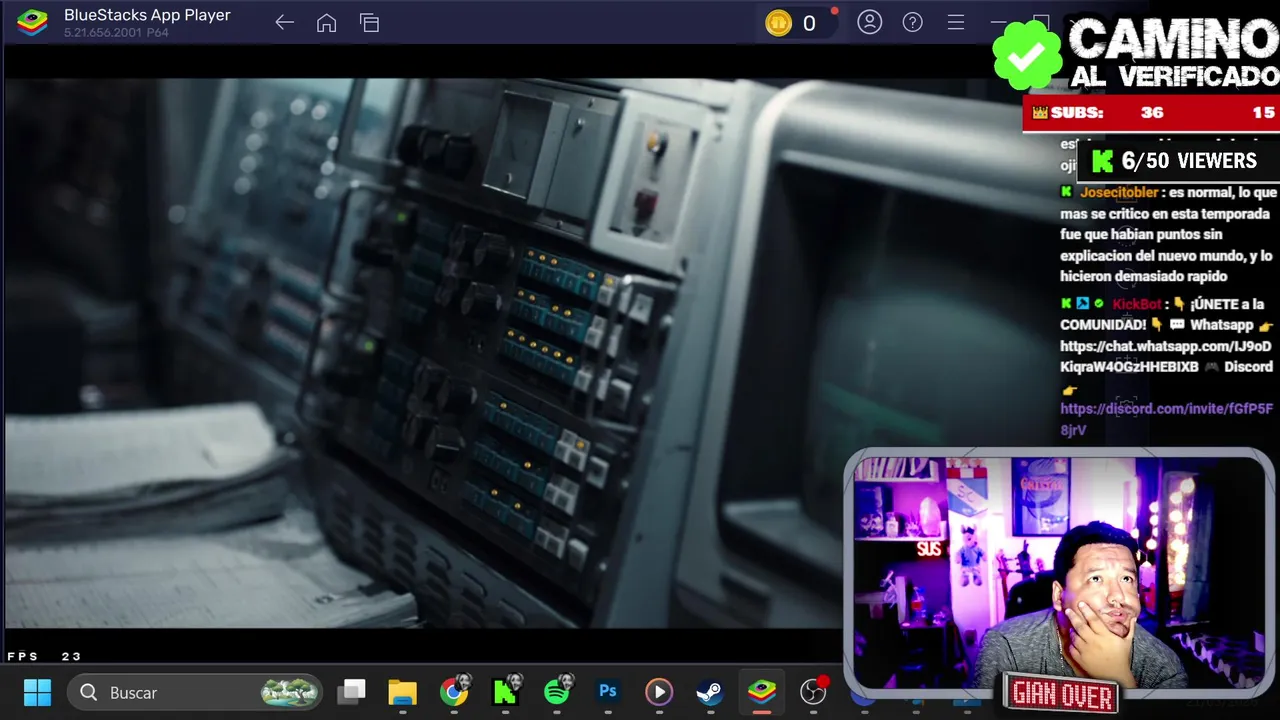
Task: Open the BlueStacks hamburger menu
Action: click(956, 22)
